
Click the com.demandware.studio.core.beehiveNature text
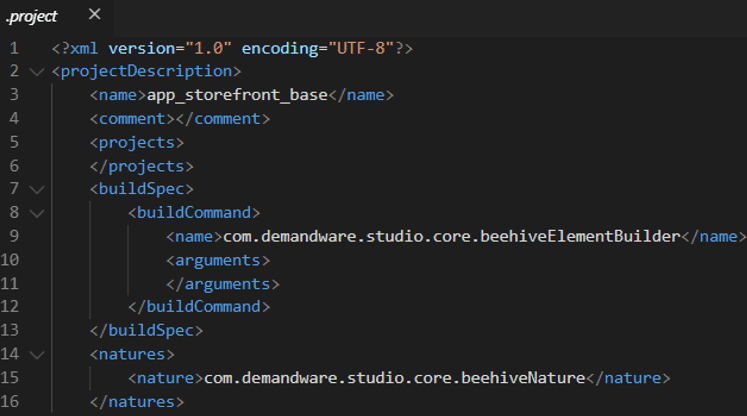394,378
